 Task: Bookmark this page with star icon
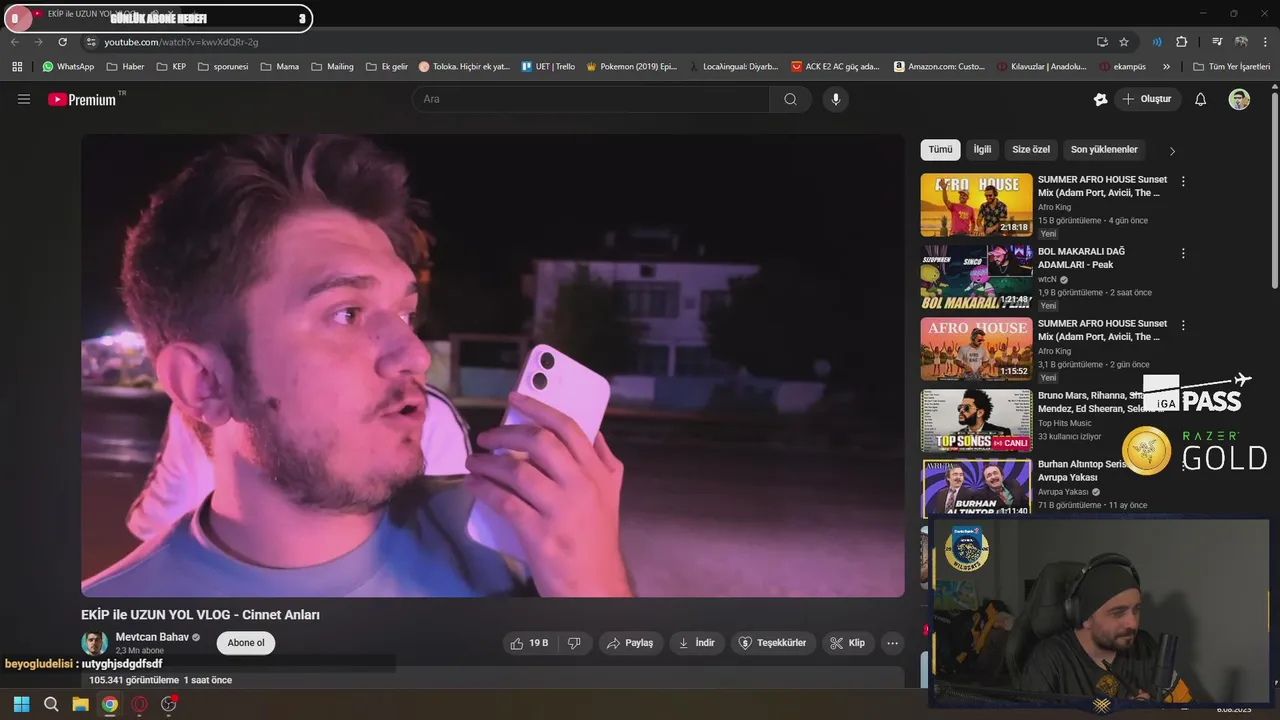pyautogui.click(x=1124, y=42)
